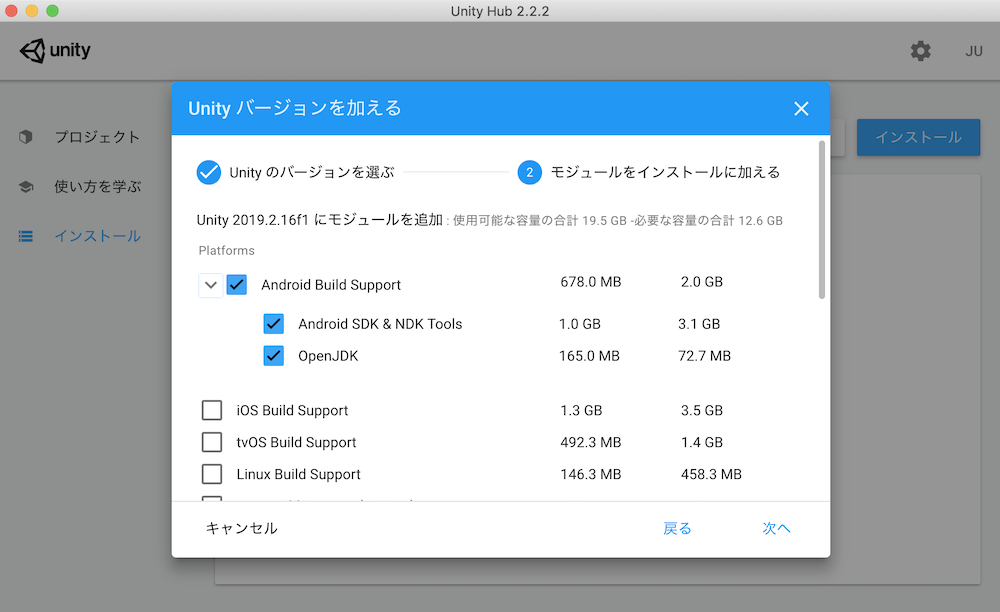Uncheck Android SDK & NDK Tools
1000x612 pixels.
click(x=274, y=324)
